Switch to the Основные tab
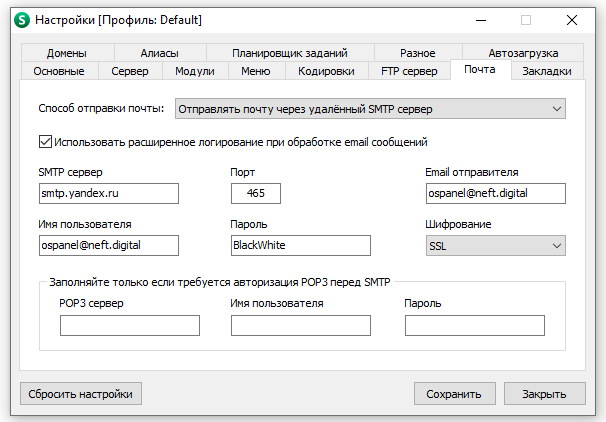The image size is (606, 422). pyautogui.click(x=65, y=71)
